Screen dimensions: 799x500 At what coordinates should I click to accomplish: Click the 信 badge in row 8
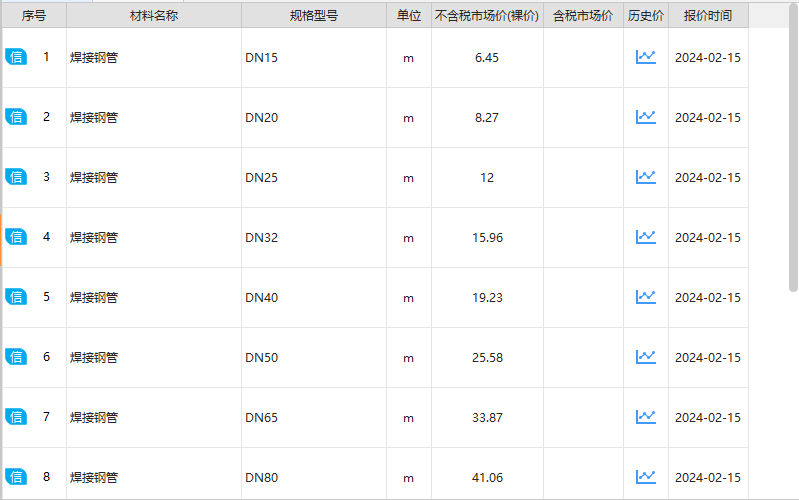[x=16, y=477]
